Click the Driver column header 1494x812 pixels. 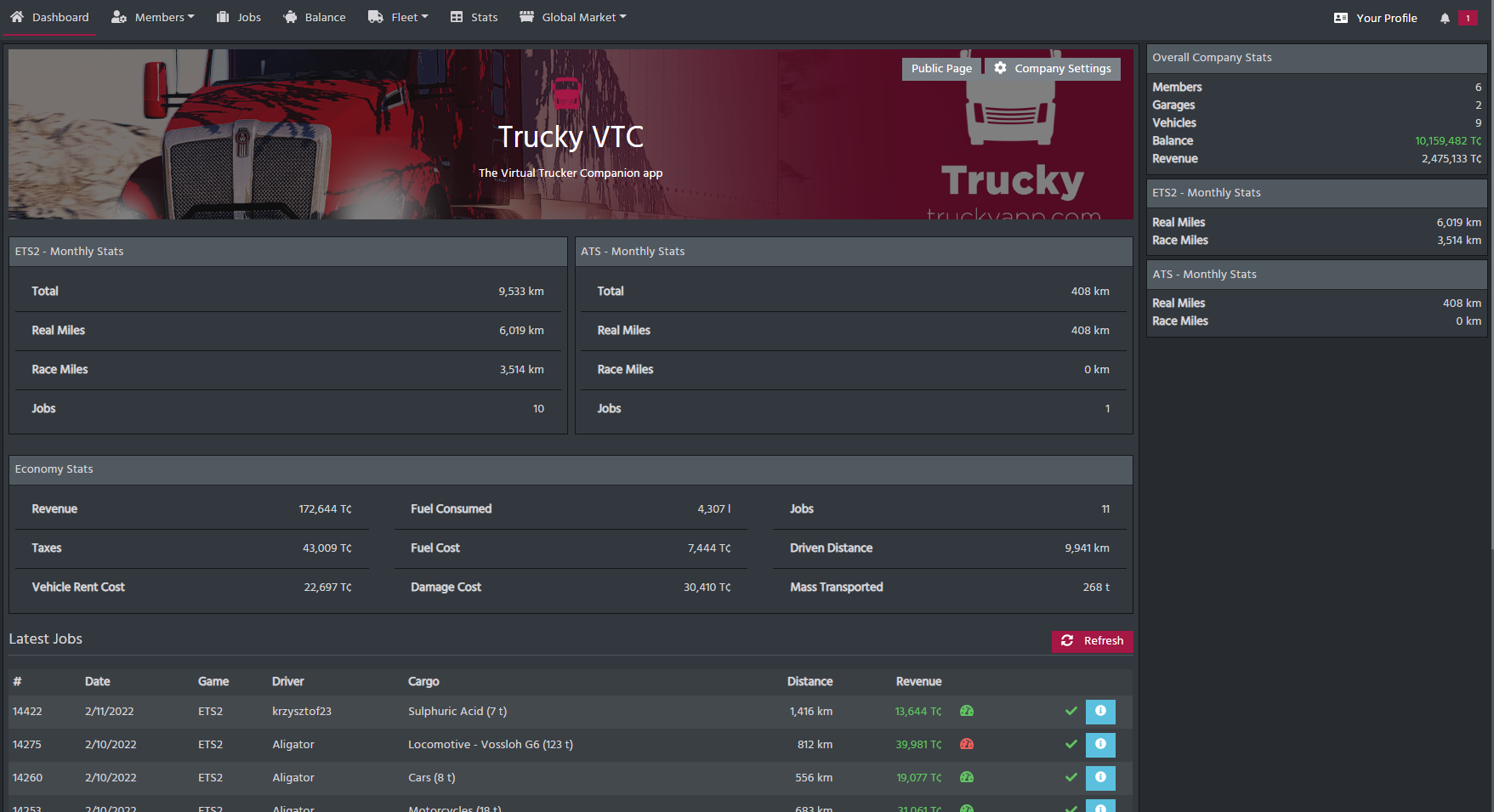pyautogui.click(x=288, y=682)
